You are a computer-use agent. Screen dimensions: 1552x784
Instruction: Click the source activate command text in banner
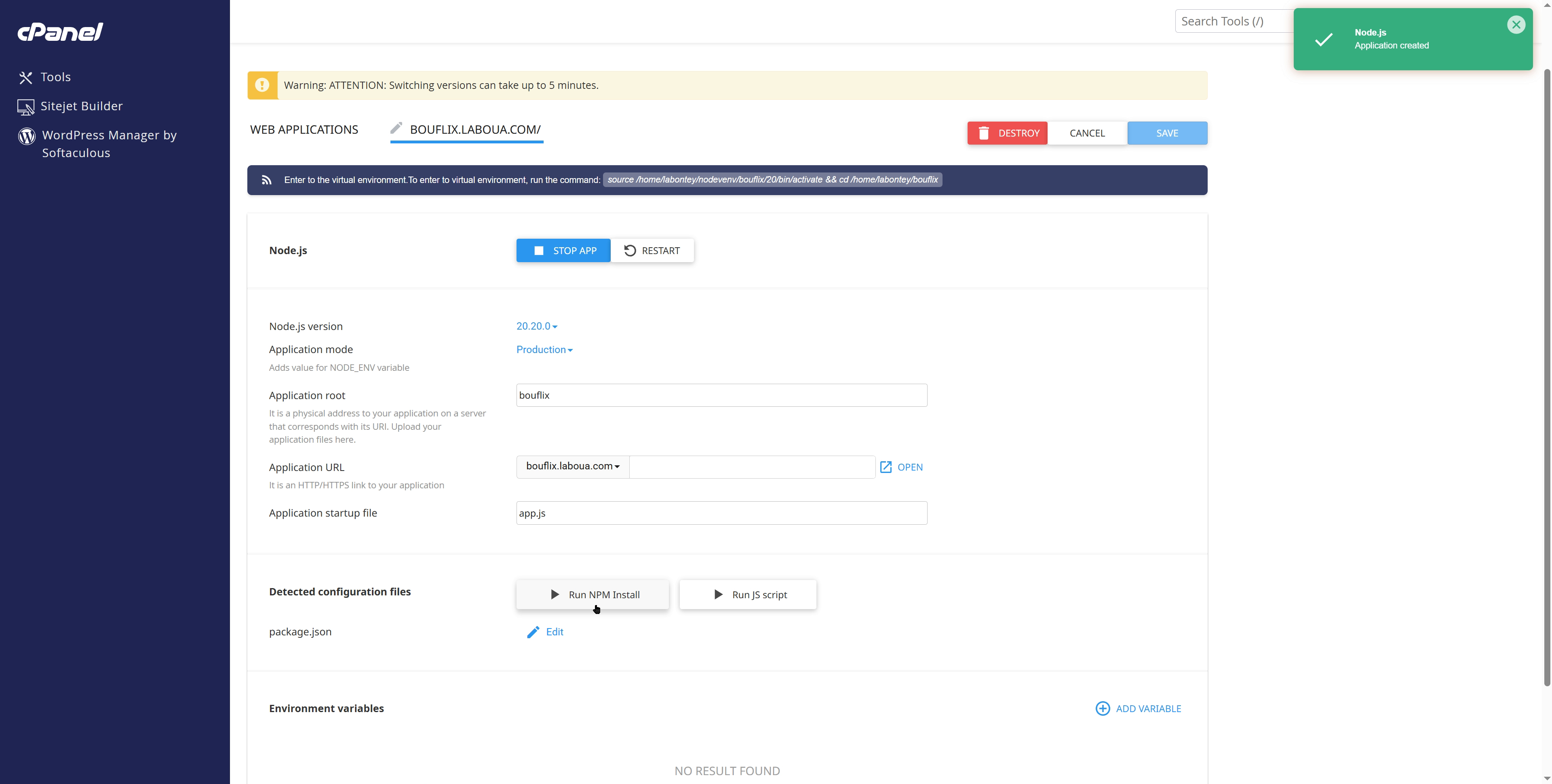tap(772, 180)
